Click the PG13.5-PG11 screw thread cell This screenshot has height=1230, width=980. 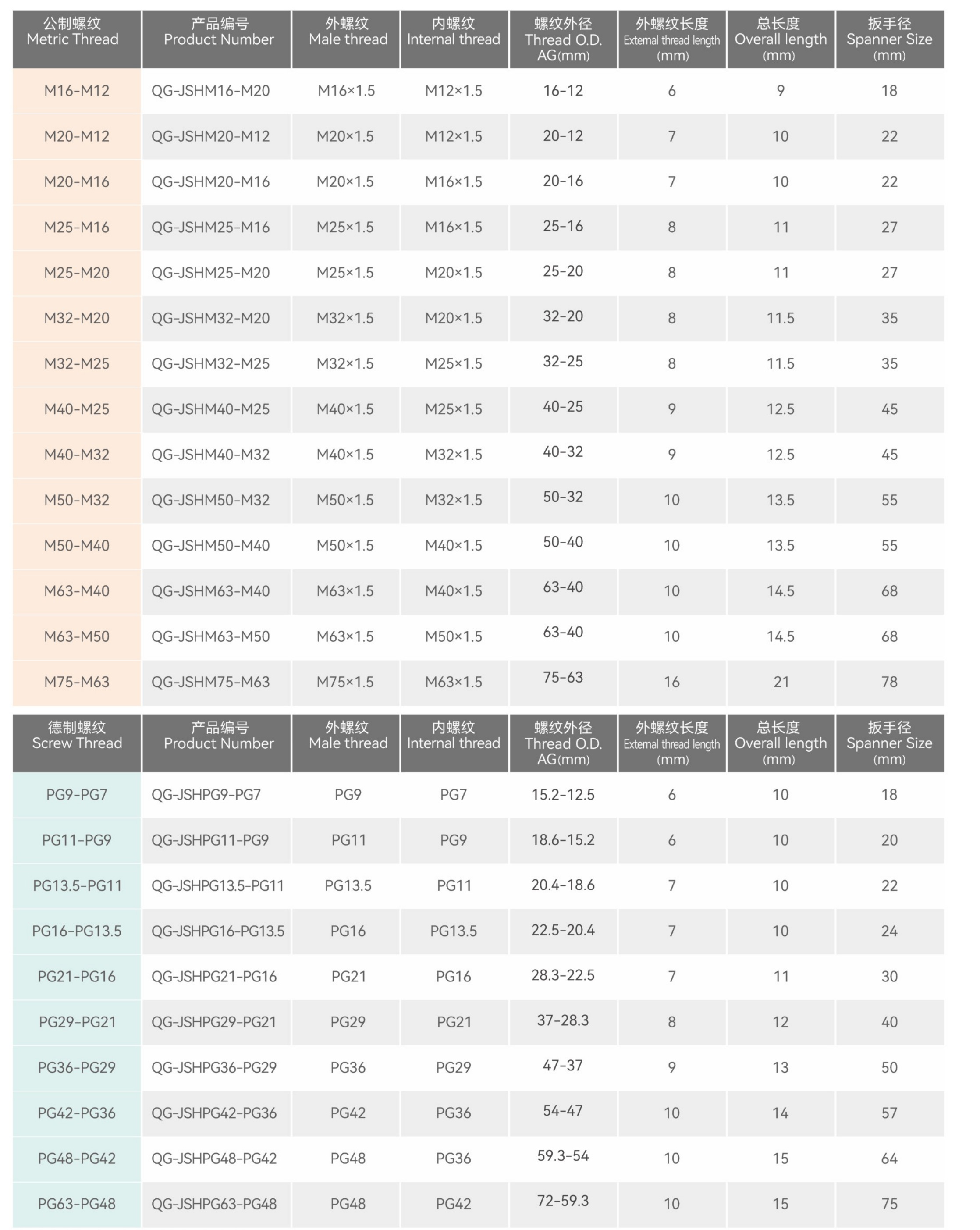point(76,886)
